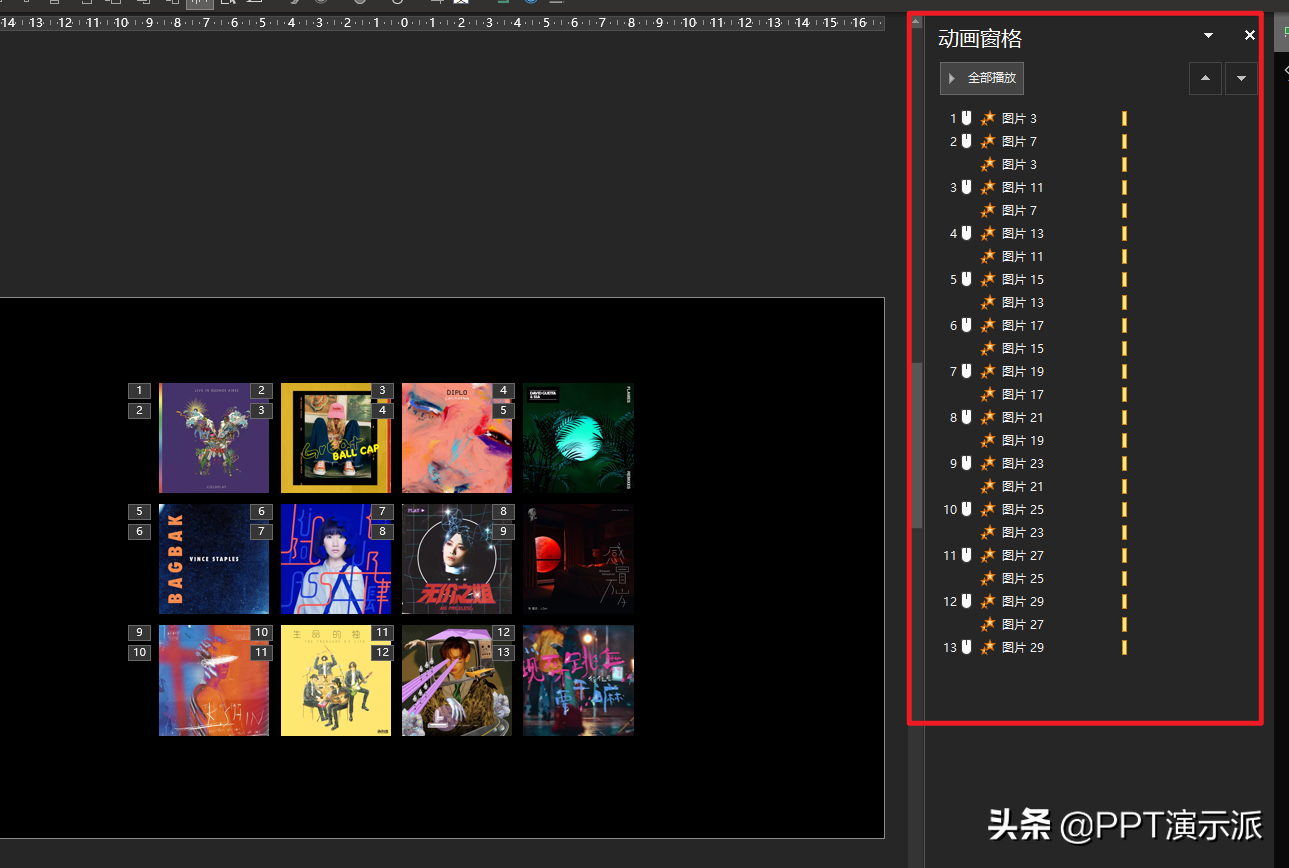Click the star icon of entry 4 图片 13
The height and width of the screenshot is (868, 1289).
[988, 233]
